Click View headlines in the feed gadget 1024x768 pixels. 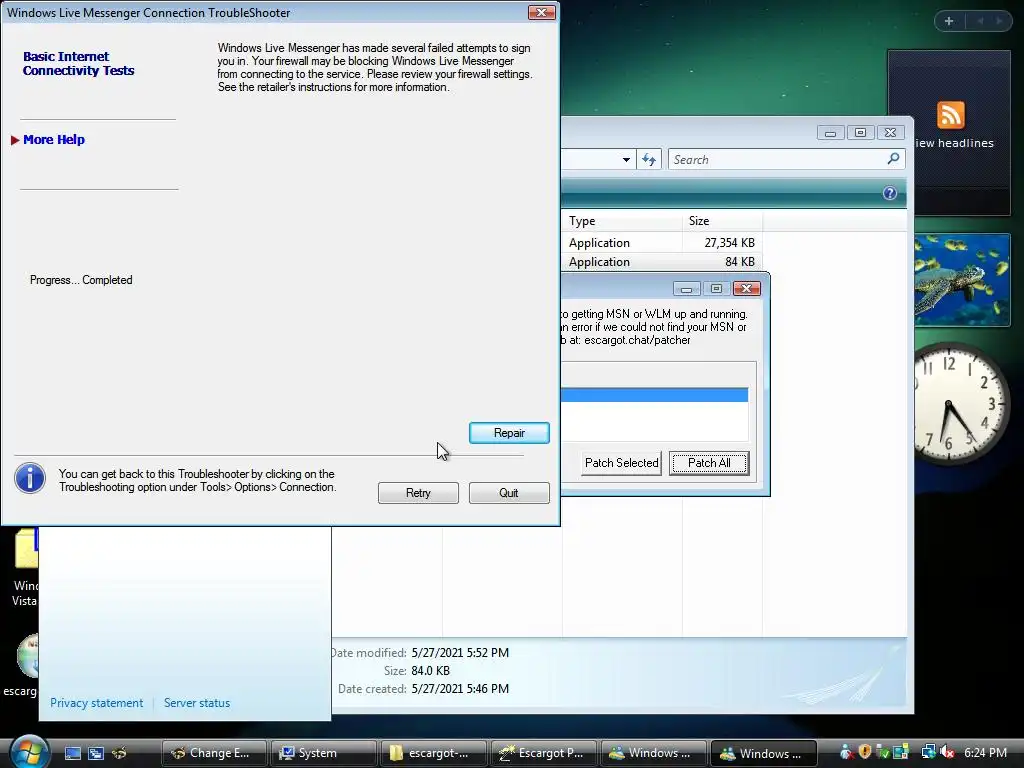point(954,143)
